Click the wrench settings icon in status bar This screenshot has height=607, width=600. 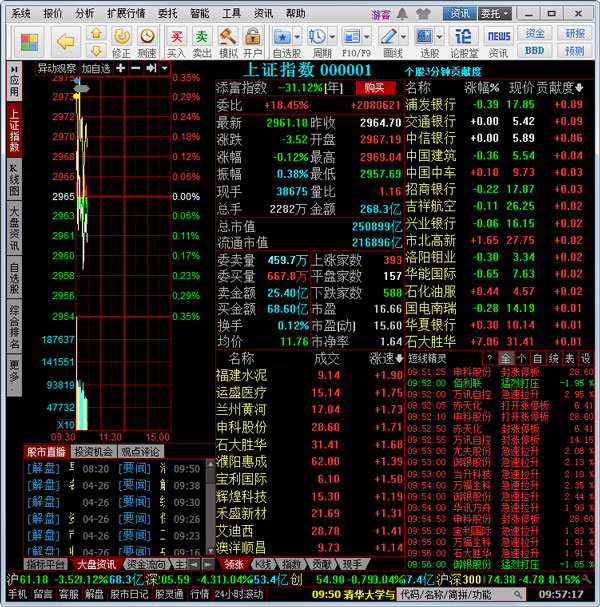(587, 579)
